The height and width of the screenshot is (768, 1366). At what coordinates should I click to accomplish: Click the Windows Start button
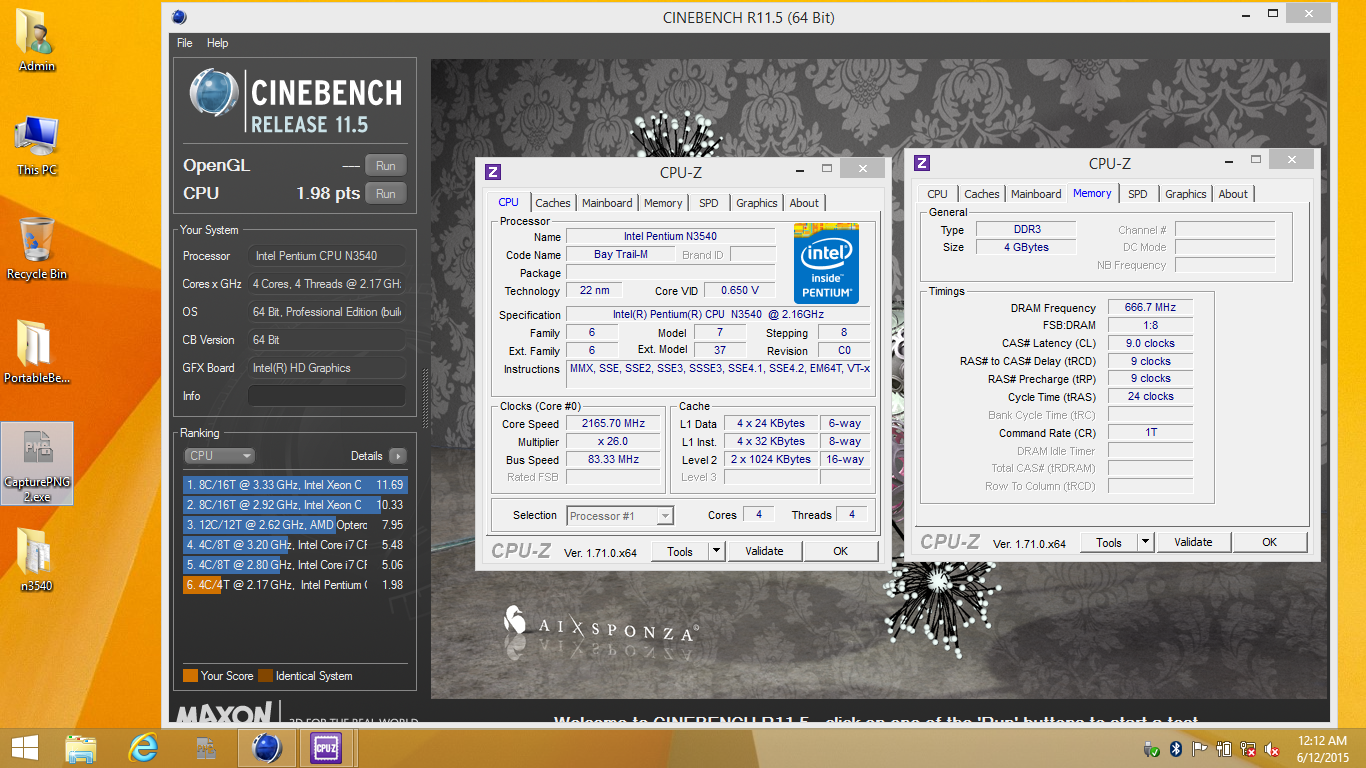pos(24,748)
